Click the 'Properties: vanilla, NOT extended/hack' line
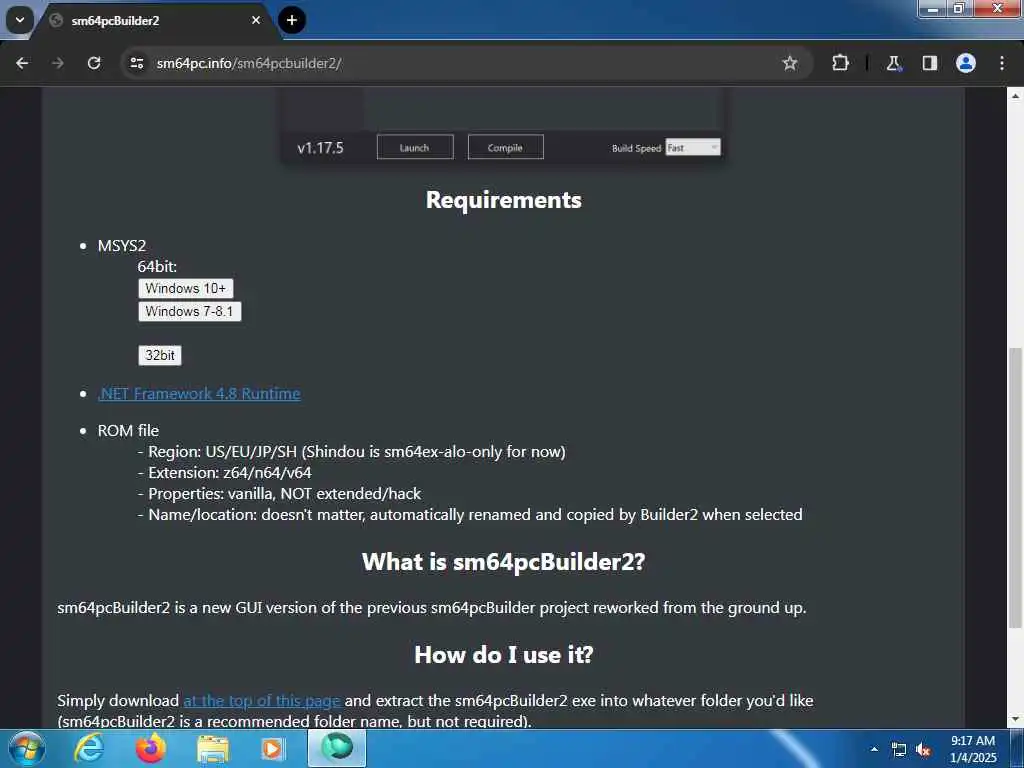Screen dimensions: 1024x768 (280, 494)
